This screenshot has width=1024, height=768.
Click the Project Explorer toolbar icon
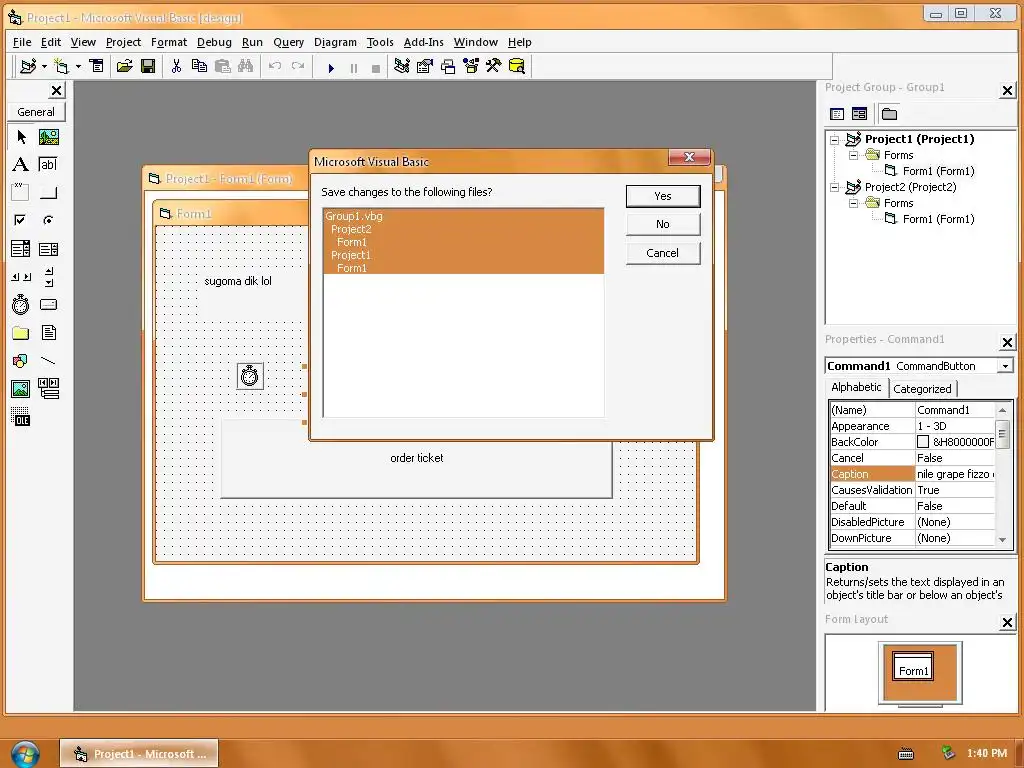tap(402, 66)
